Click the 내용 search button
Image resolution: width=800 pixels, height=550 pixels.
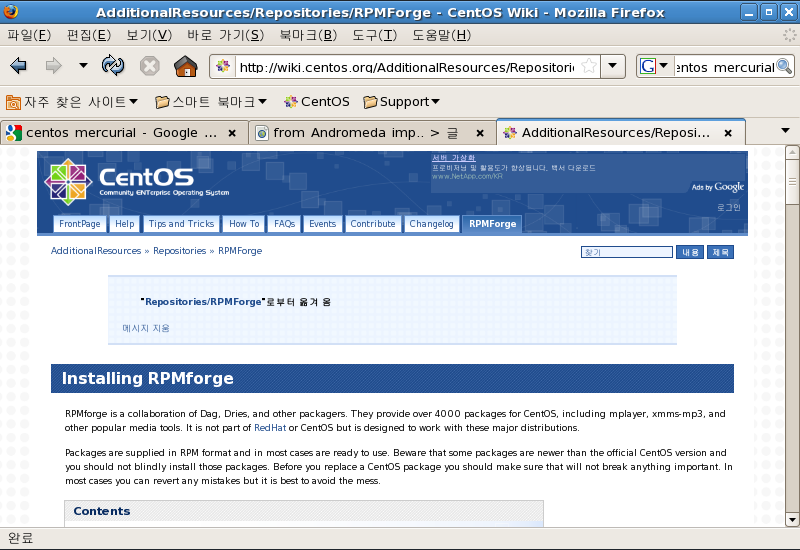pos(690,252)
